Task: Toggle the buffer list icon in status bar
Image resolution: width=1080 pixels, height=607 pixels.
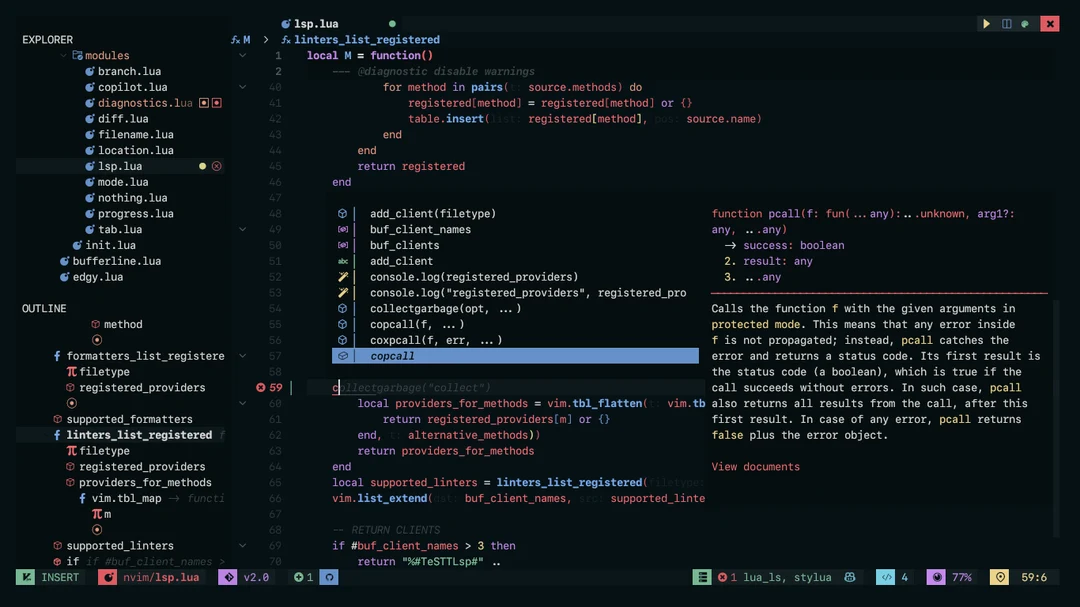Action: (x=701, y=577)
